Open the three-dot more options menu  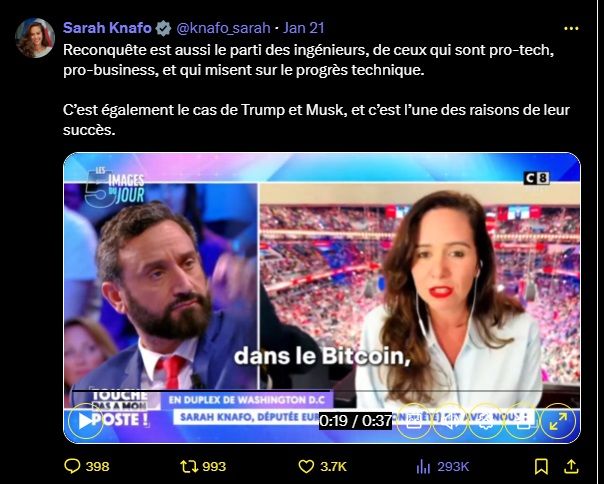[571, 28]
